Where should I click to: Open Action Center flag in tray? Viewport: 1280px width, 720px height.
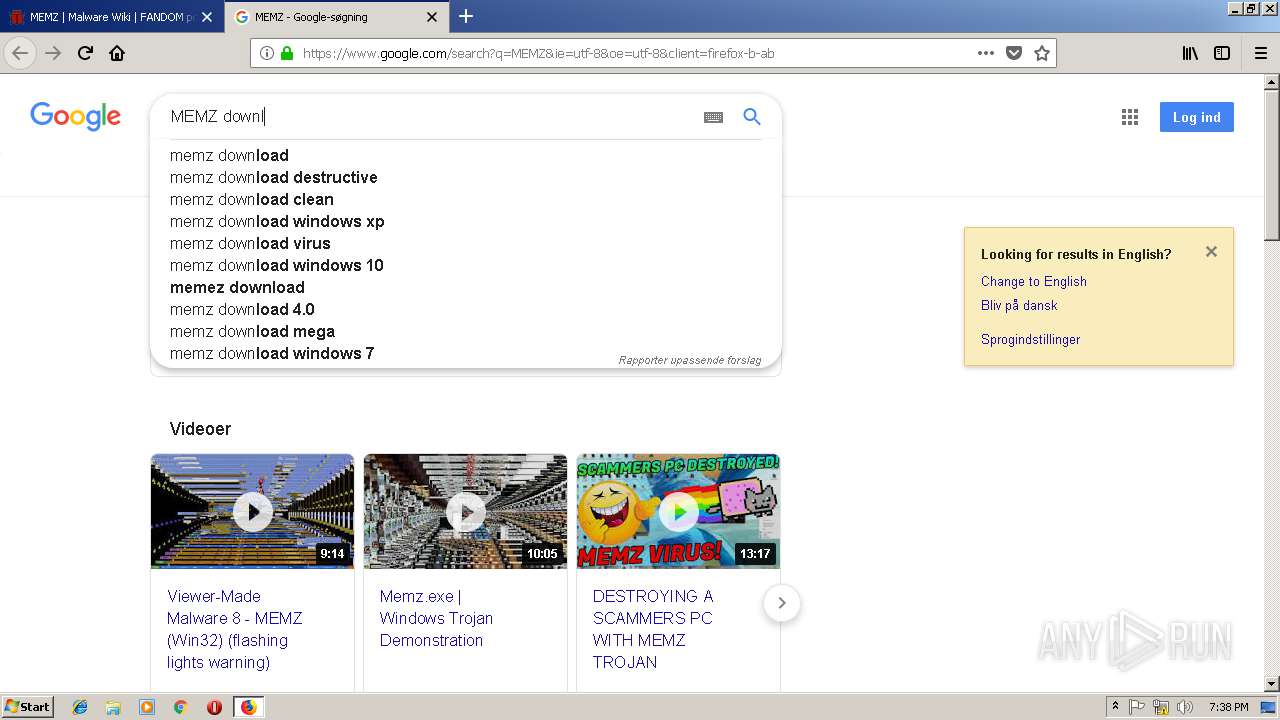[x=1137, y=707]
